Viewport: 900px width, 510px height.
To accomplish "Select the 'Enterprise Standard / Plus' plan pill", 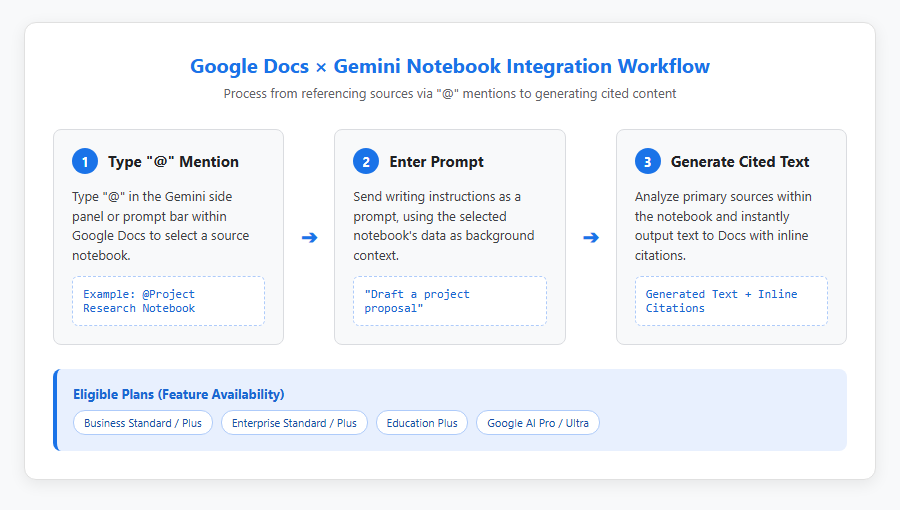I will click(294, 423).
